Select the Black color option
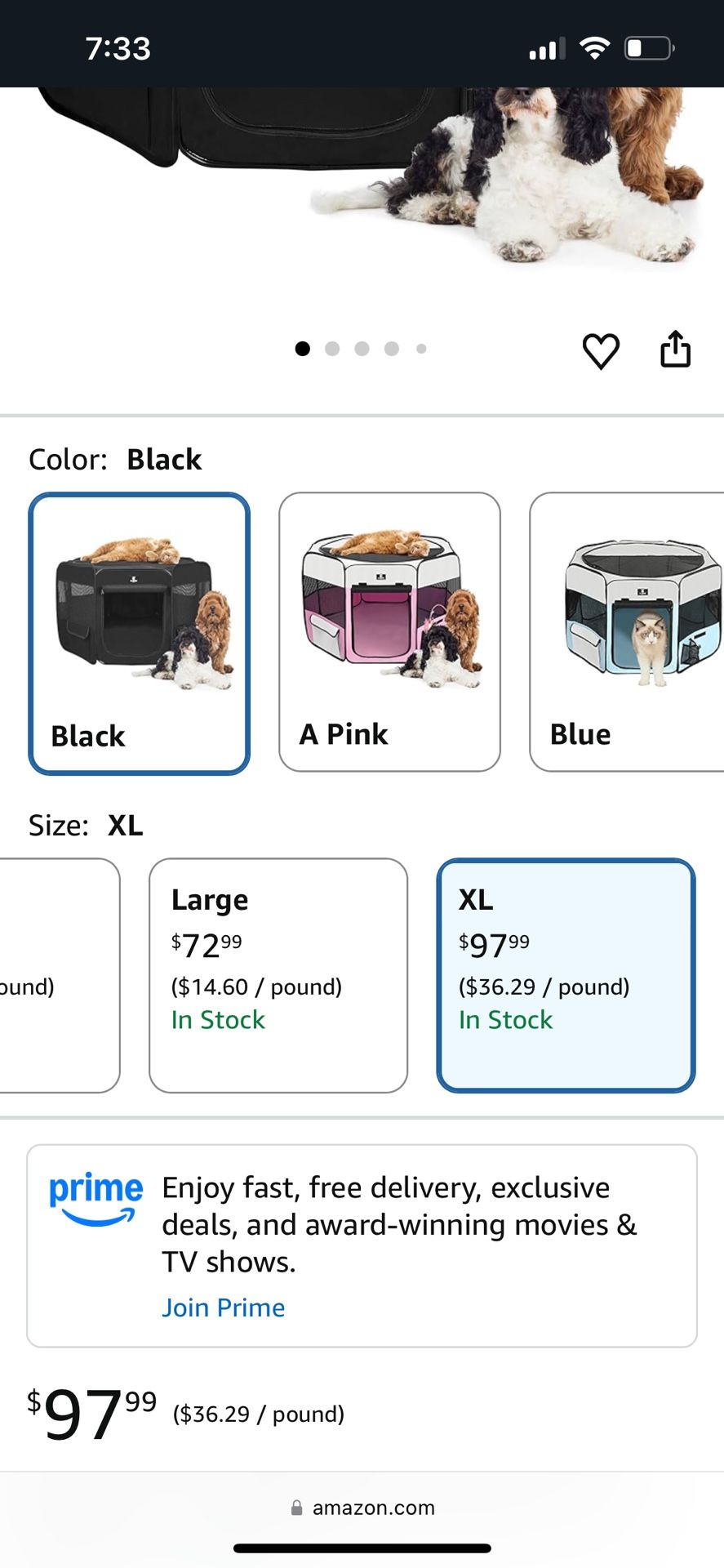Screen dimensions: 724x1568 pyautogui.click(x=140, y=633)
